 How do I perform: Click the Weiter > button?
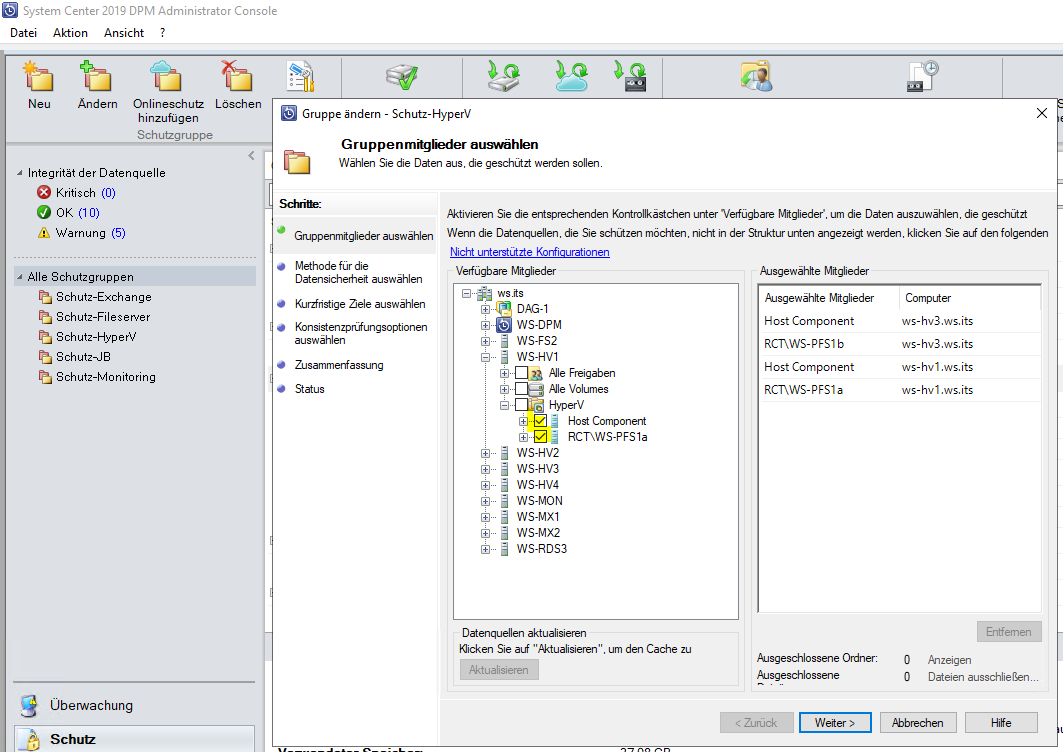[x=835, y=723]
